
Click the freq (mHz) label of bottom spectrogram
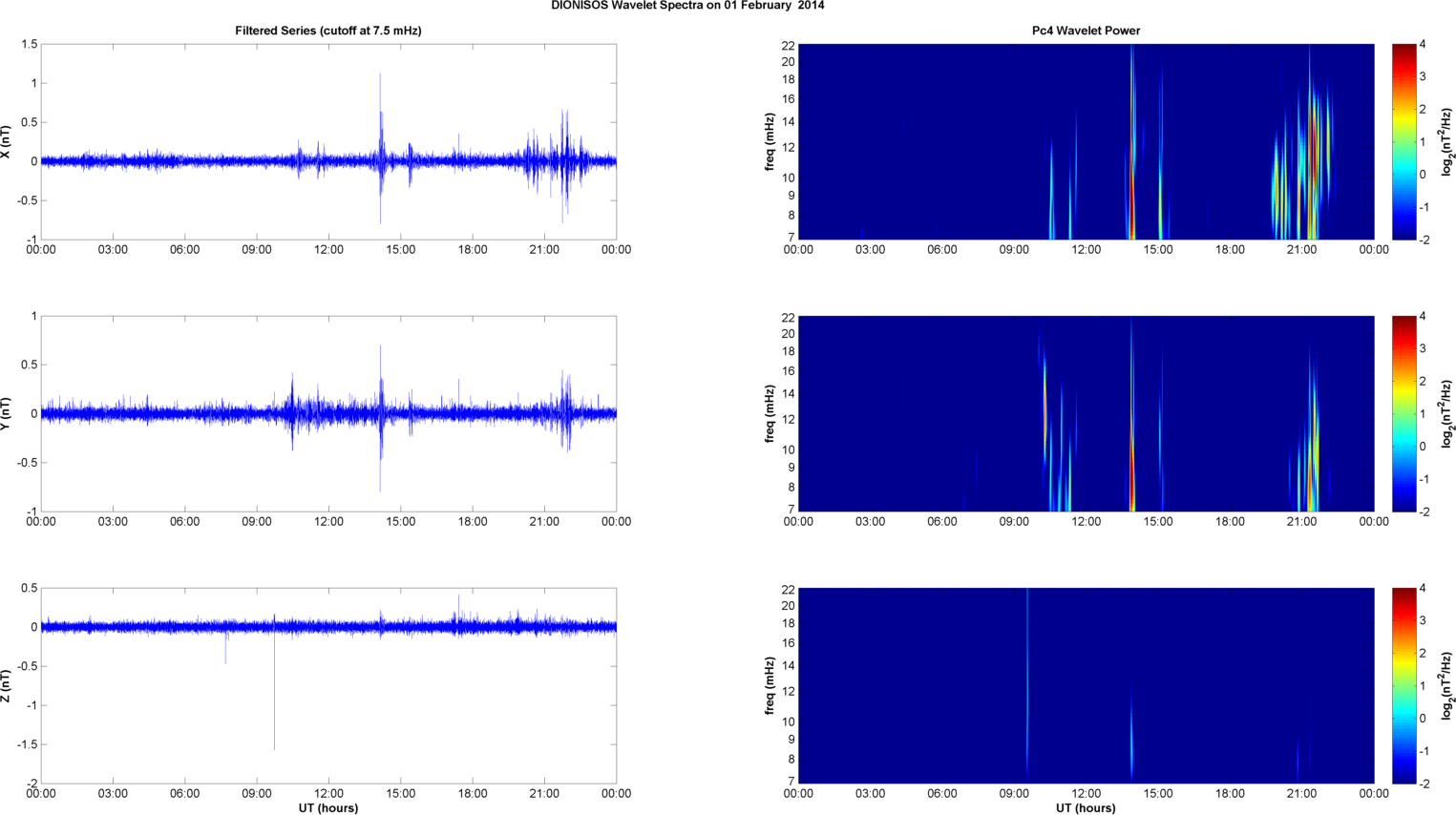(770, 685)
